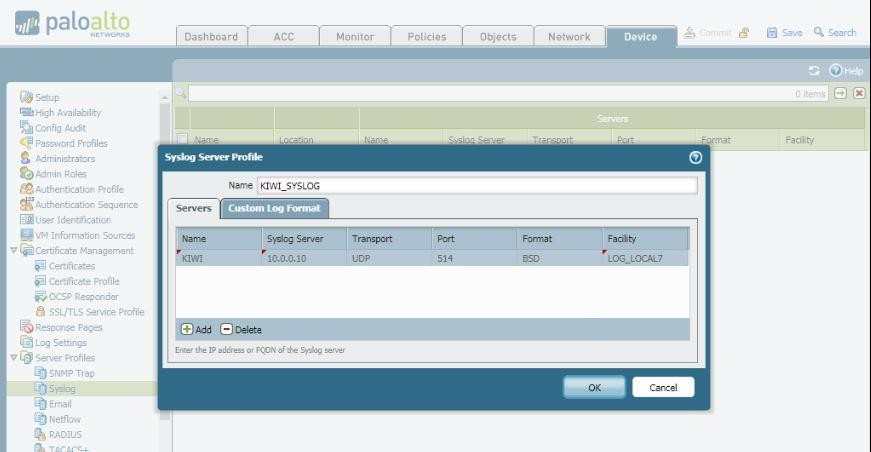The image size is (871, 452).
Task: Open the dialog help question-mark icon
Action: 696,157
